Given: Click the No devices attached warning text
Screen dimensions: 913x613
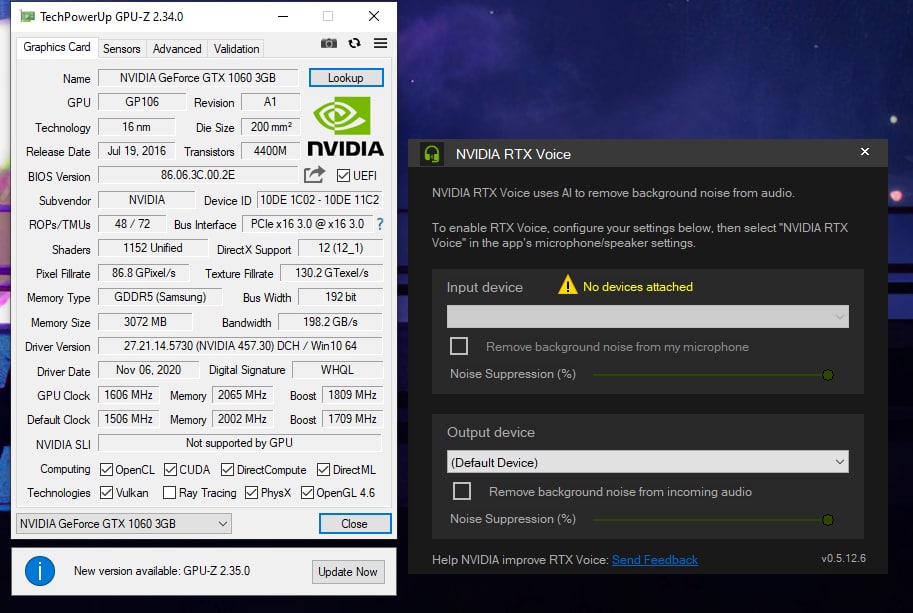Looking at the screenshot, I should pos(638,286).
